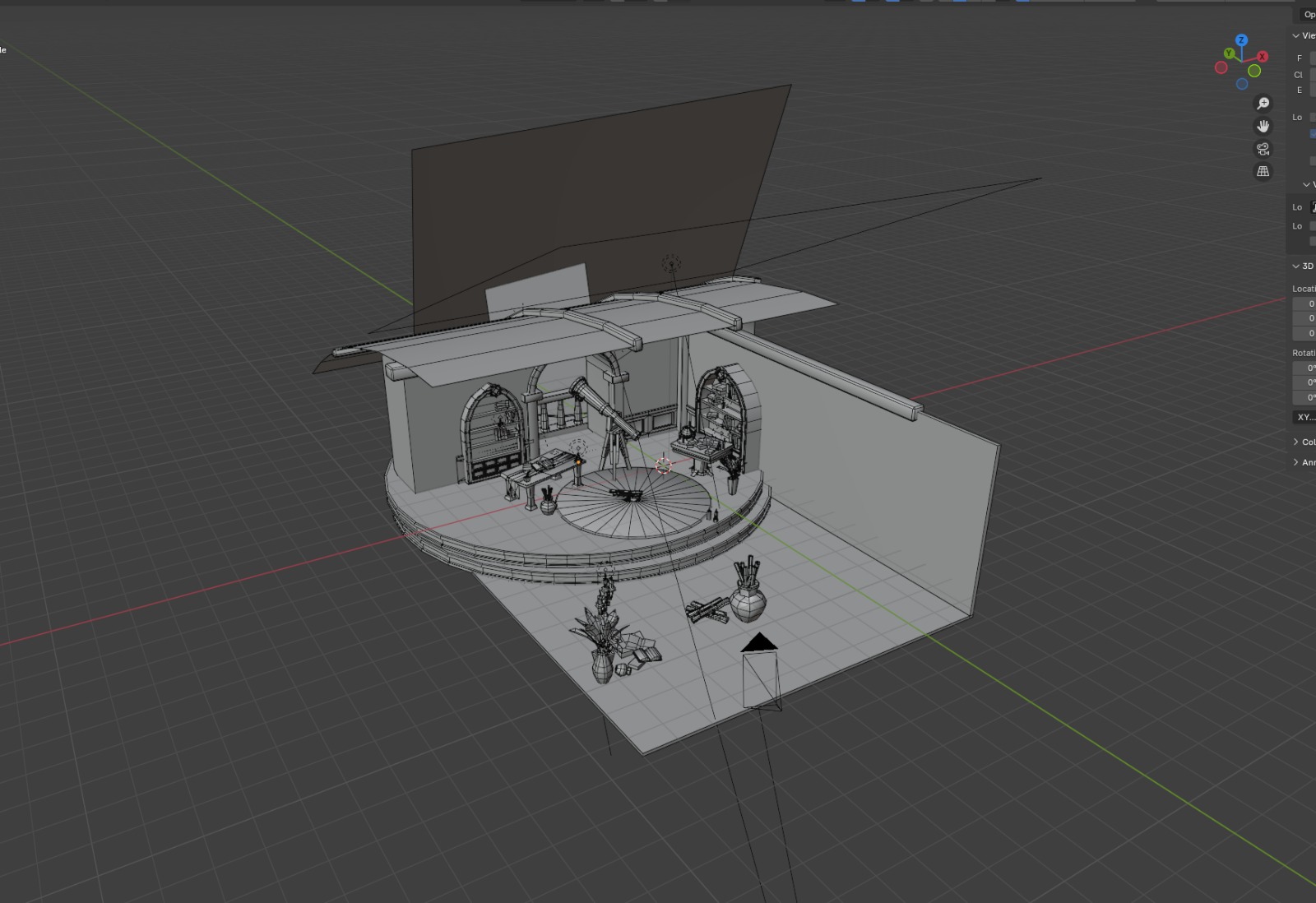Click the blue Z axis on the navigation gizmo
This screenshot has width=1316, height=903.
[x=1241, y=40]
